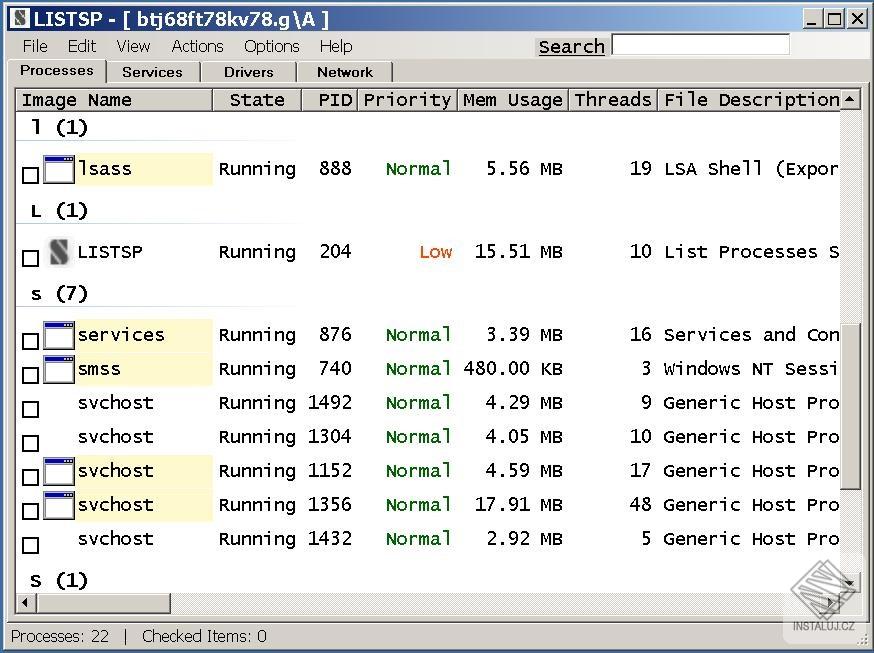
Task: Collapse the s (7) process group
Action: pyautogui.click(x=59, y=294)
